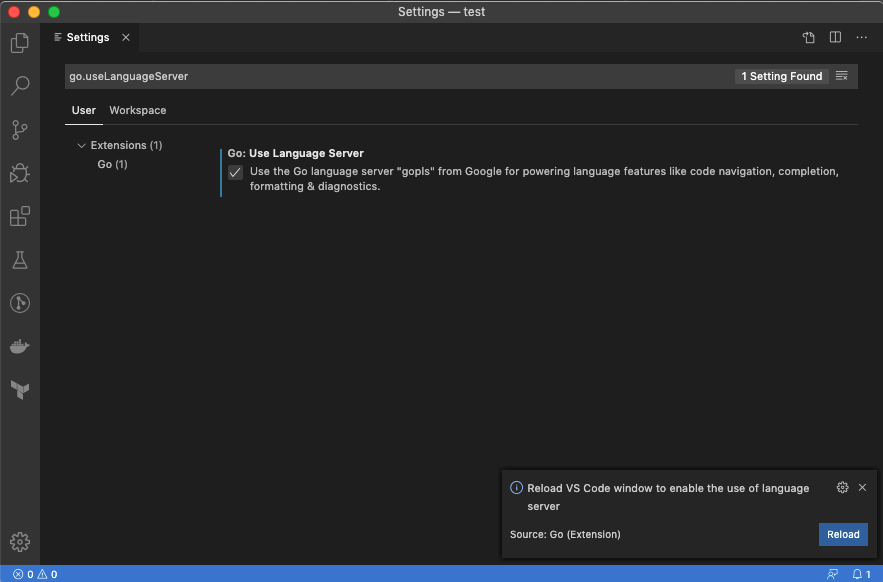The width and height of the screenshot is (883, 582).
Task: Open the Manage gear menu
Action: [x=20, y=541]
